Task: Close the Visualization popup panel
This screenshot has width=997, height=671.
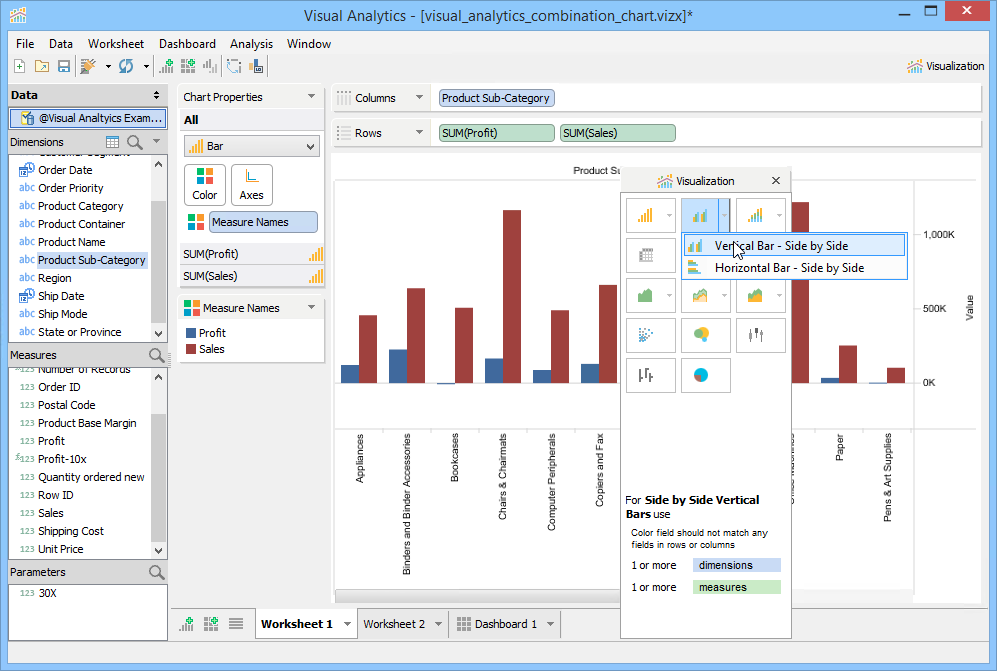Action: pos(776,181)
